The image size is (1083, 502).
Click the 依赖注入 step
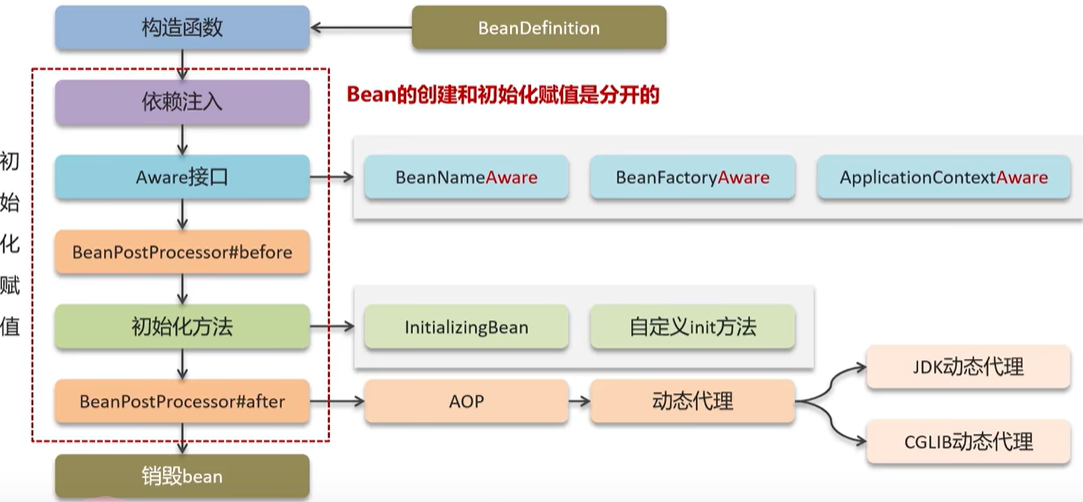(x=181, y=103)
